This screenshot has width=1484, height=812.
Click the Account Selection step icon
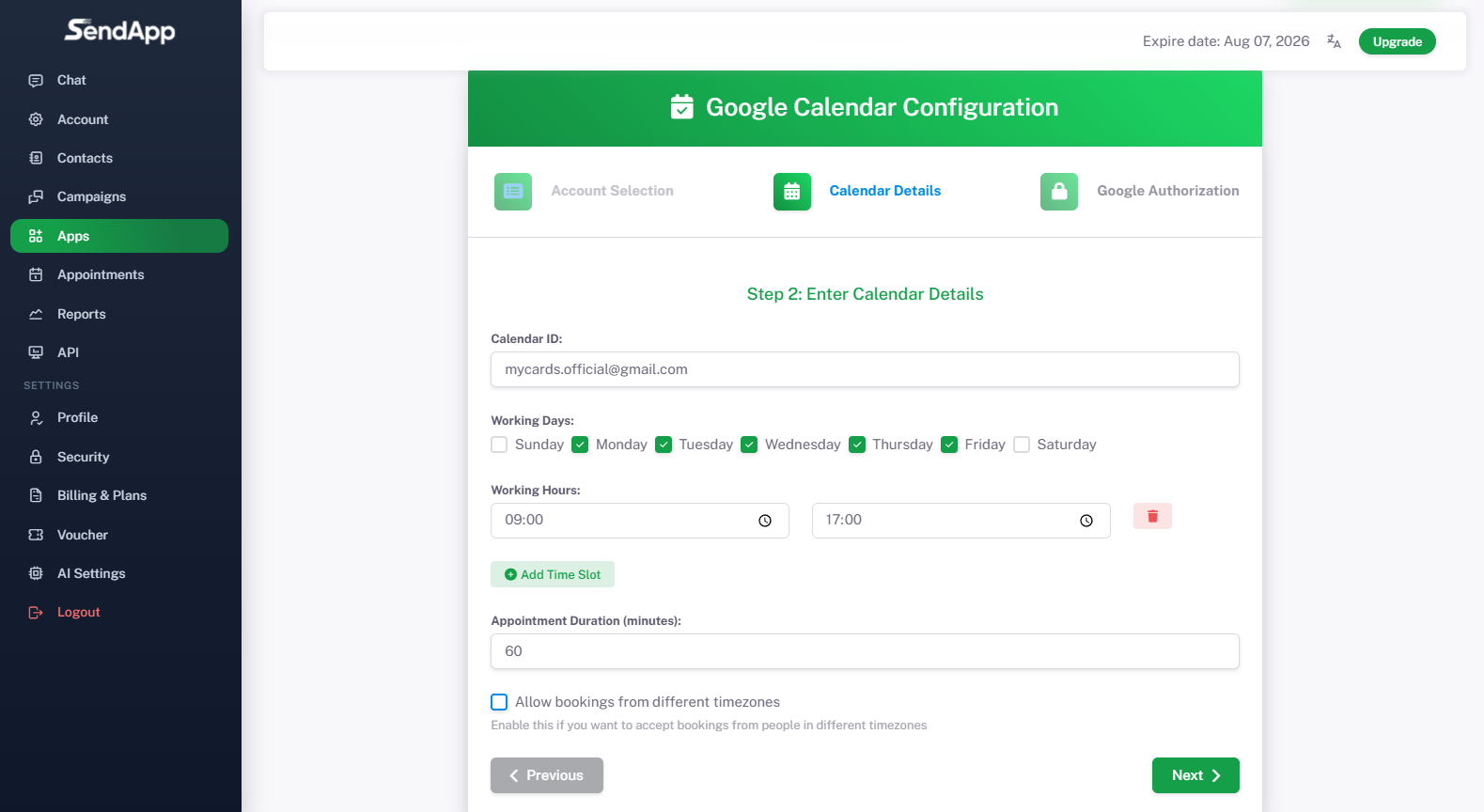tap(513, 192)
